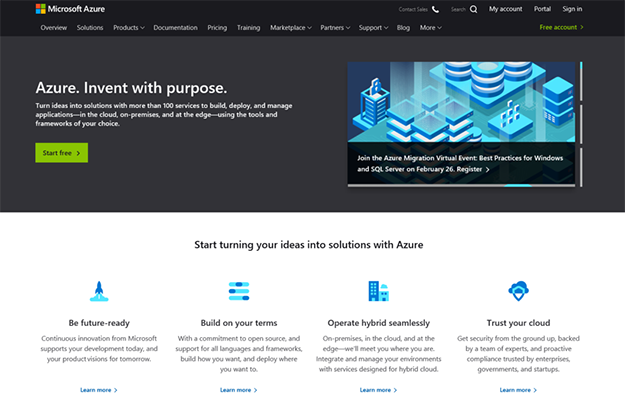The width and height of the screenshot is (625, 406).
Task: Open the Pricing nav item
Action: tap(217, 27)
